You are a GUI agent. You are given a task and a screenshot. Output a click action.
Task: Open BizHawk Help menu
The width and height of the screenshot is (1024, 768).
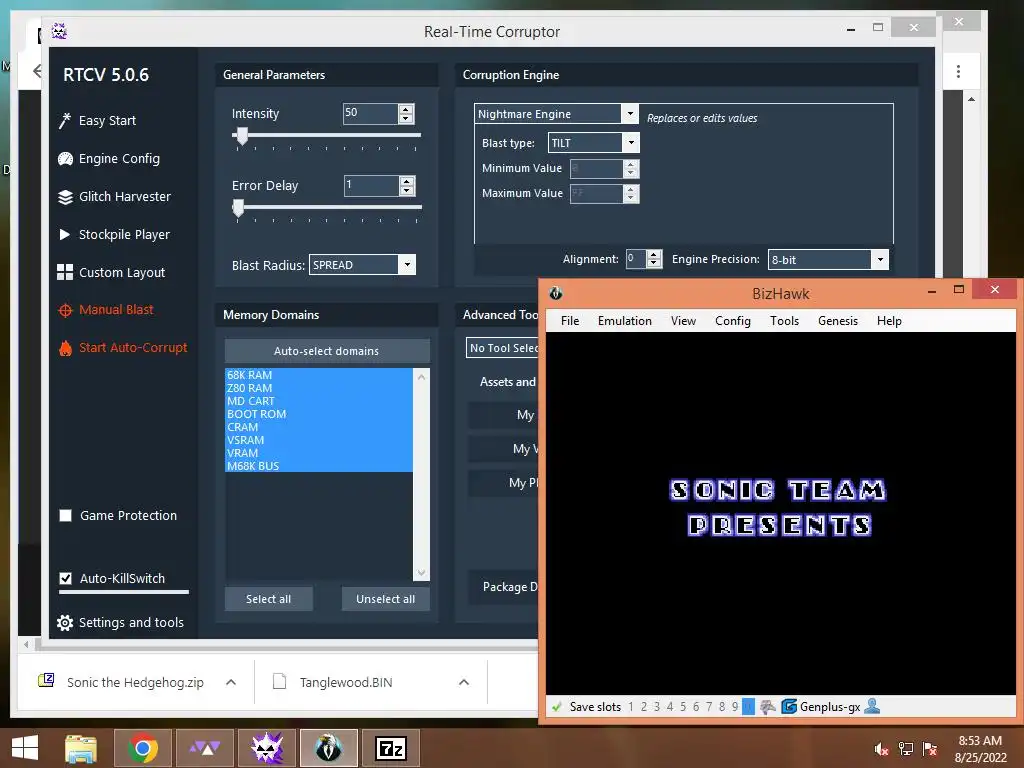[889, 321]
